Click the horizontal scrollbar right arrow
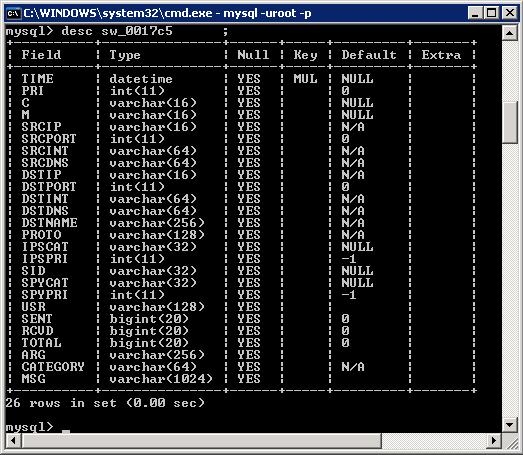Image resolution: width=523 pixels, height=455 pixels. (494, 440)
